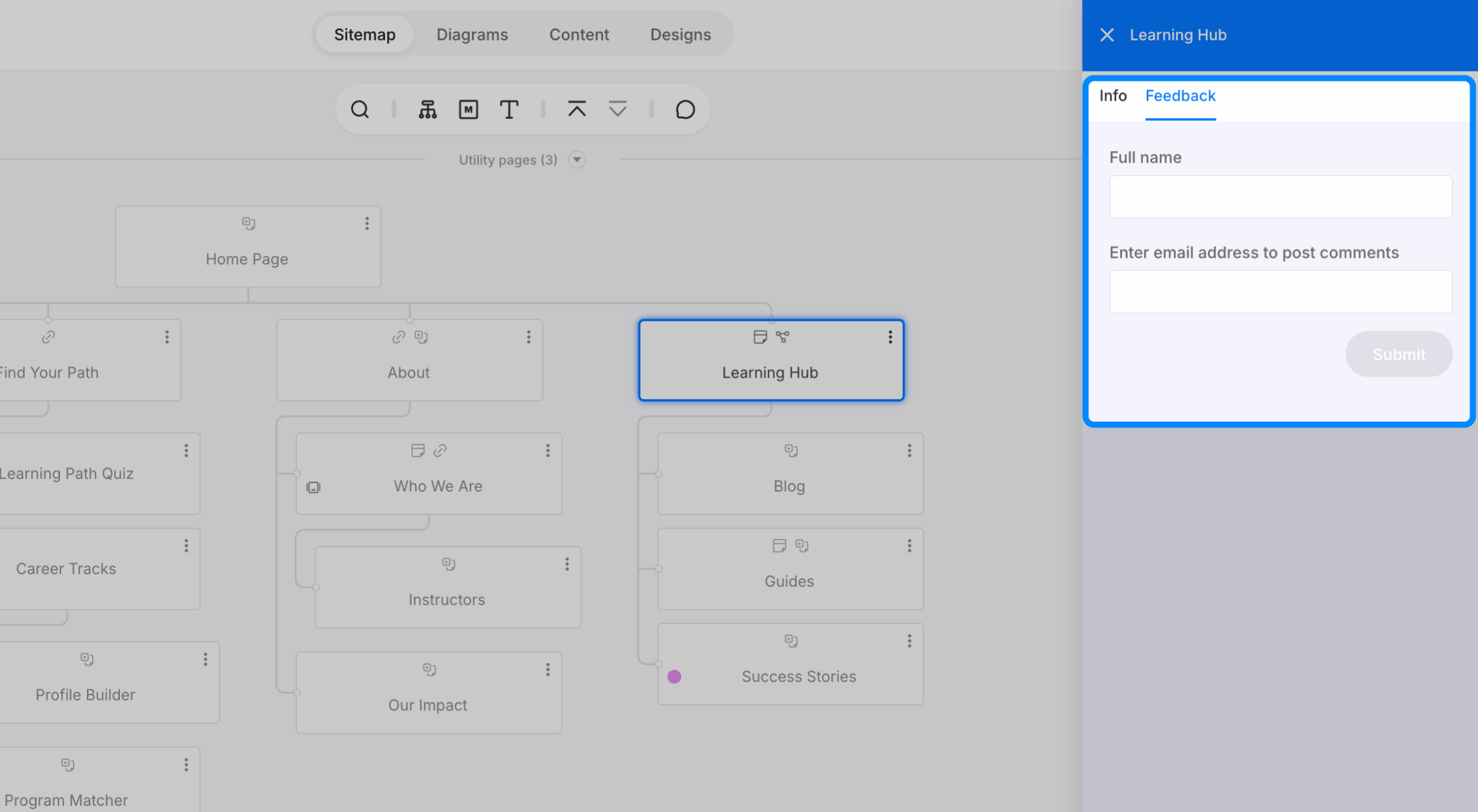
Task: Open the three-dot menu on Find Your Path card
Action: pos(167,337)
